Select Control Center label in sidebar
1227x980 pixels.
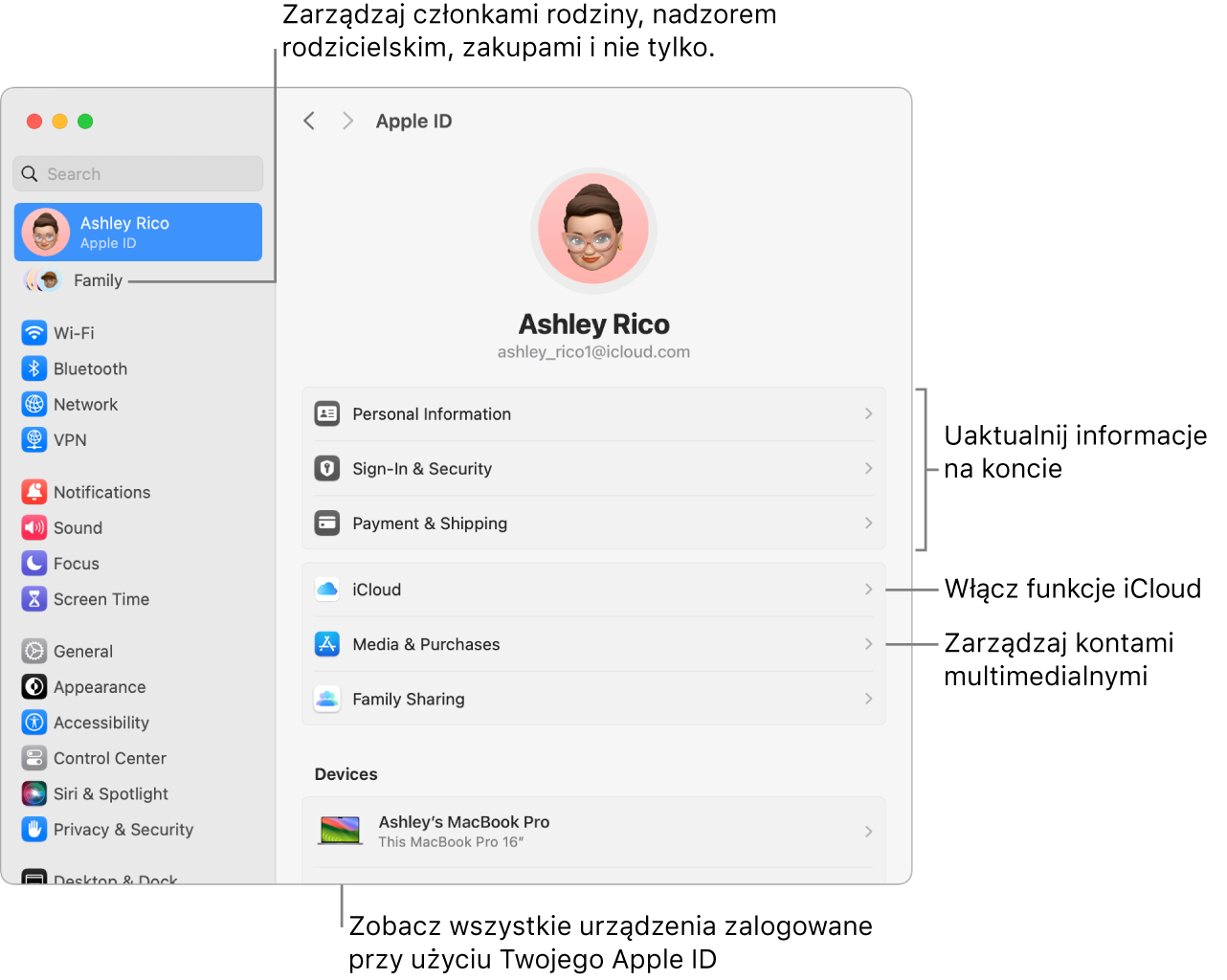(110, 758)
